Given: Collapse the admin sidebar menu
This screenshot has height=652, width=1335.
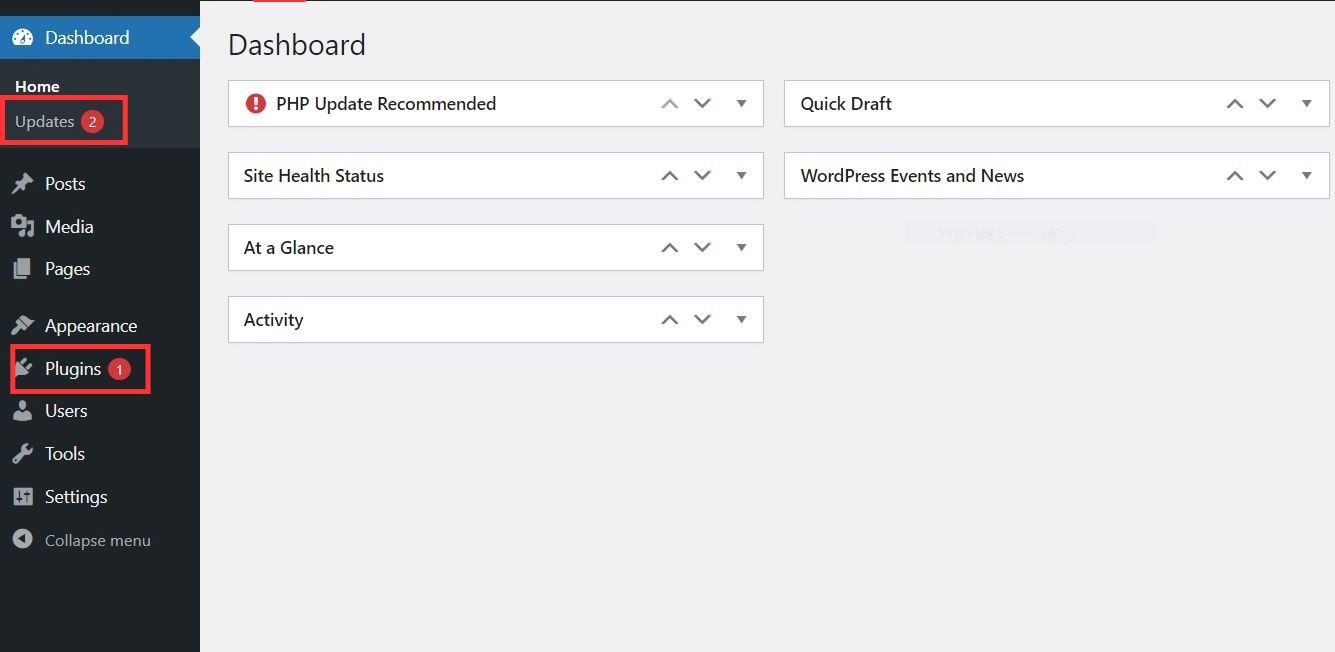Looking at the screenshot, I should point(97,540).
